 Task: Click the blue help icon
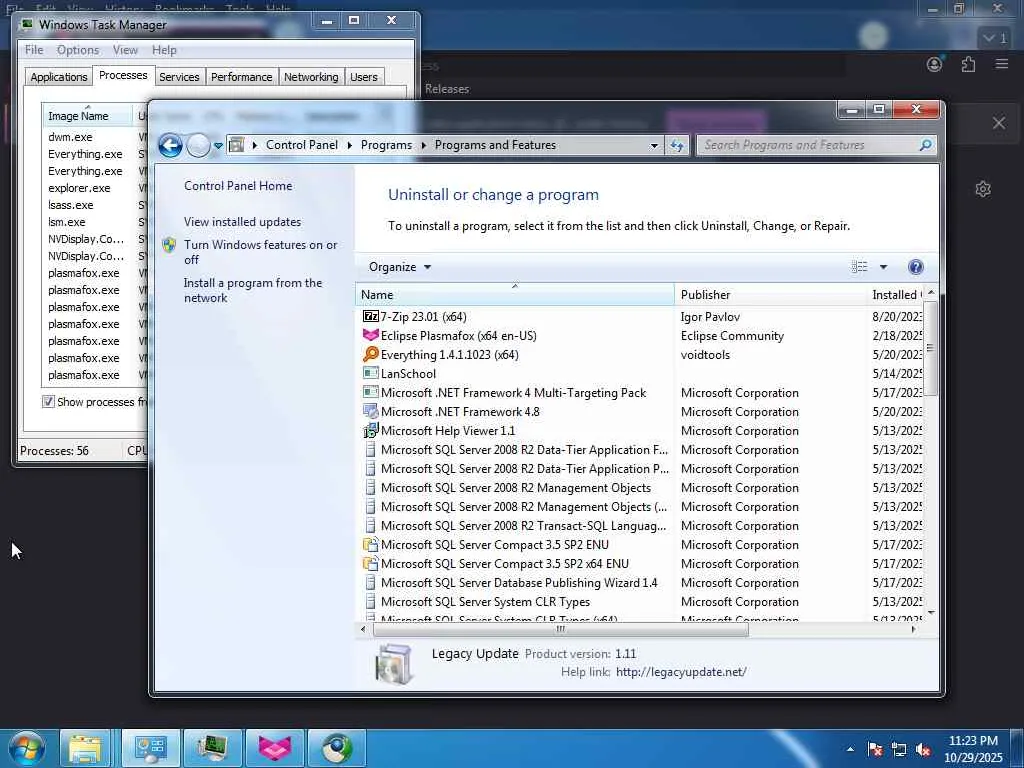click(916, 266)
